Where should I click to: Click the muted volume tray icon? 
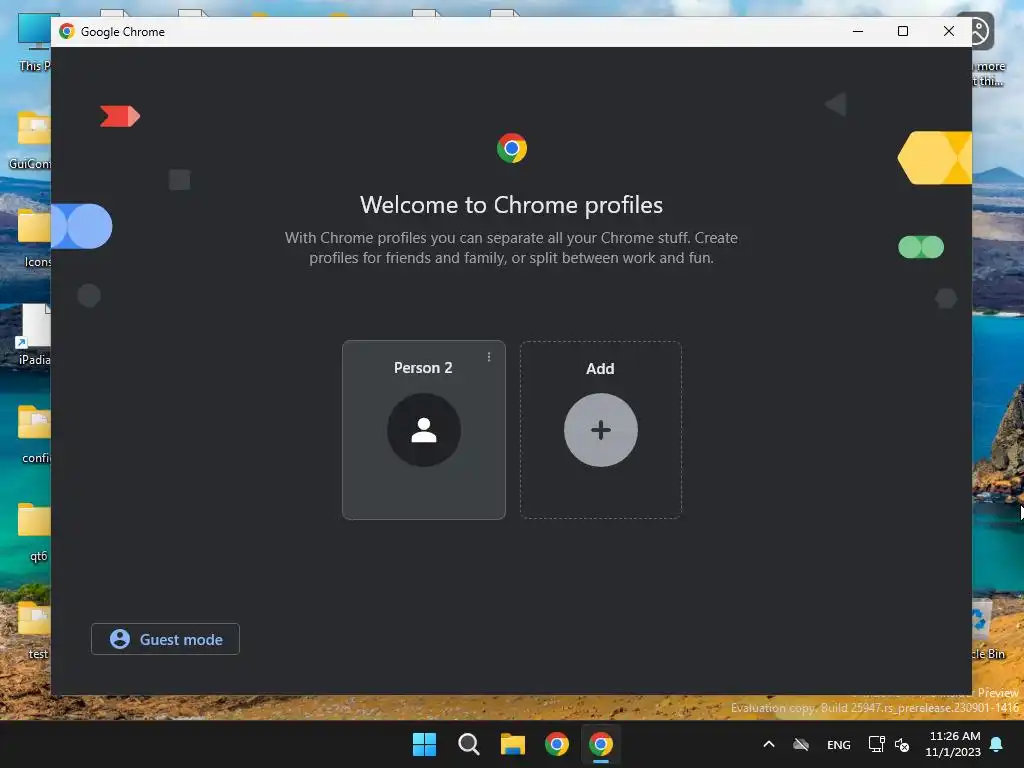tap(902, 744)
